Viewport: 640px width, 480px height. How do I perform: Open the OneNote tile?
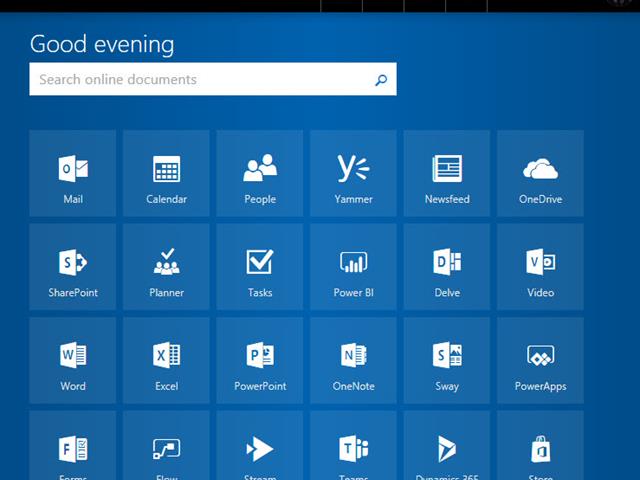pyautogui.click(x=353, y=360)
